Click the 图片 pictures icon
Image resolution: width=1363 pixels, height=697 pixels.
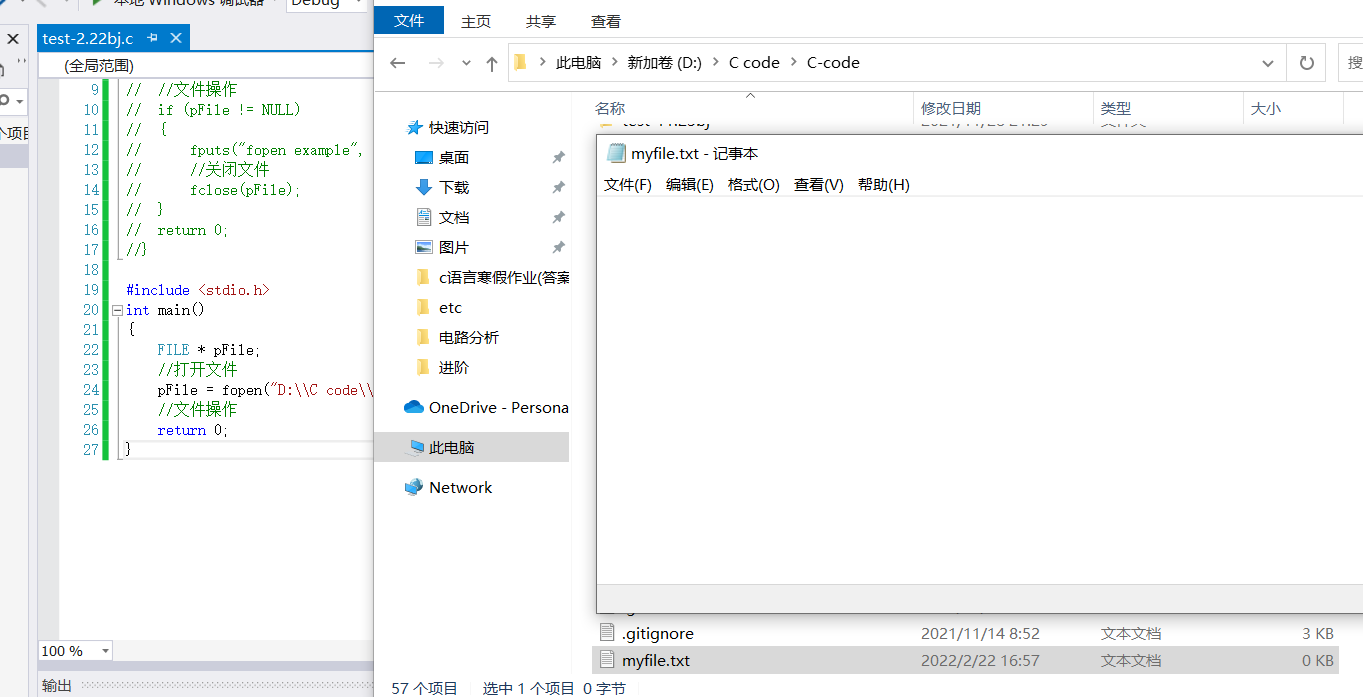[423, 247]
